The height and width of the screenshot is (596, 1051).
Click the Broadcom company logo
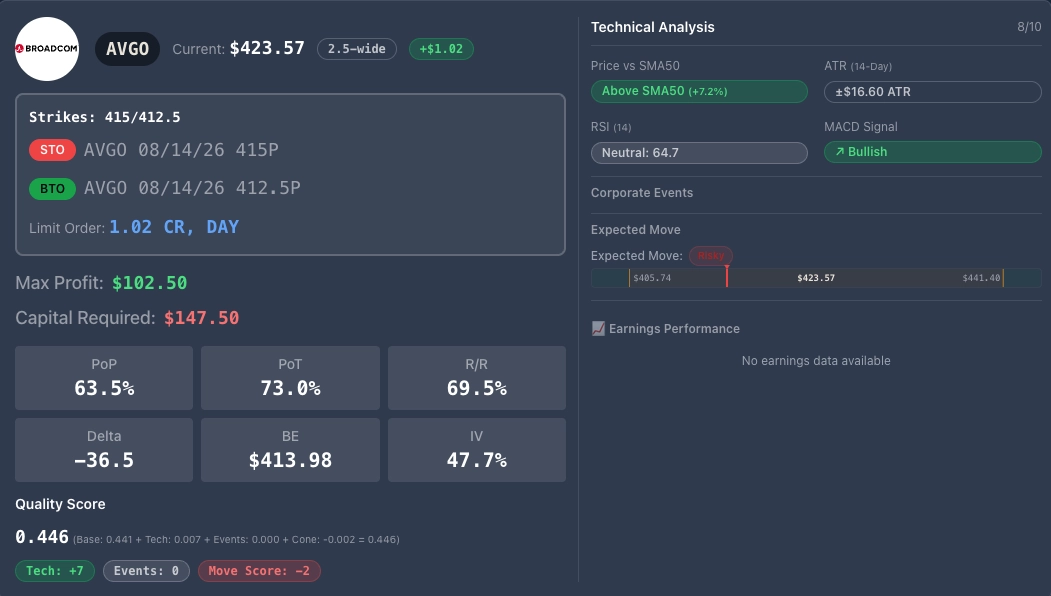(47, 49)
